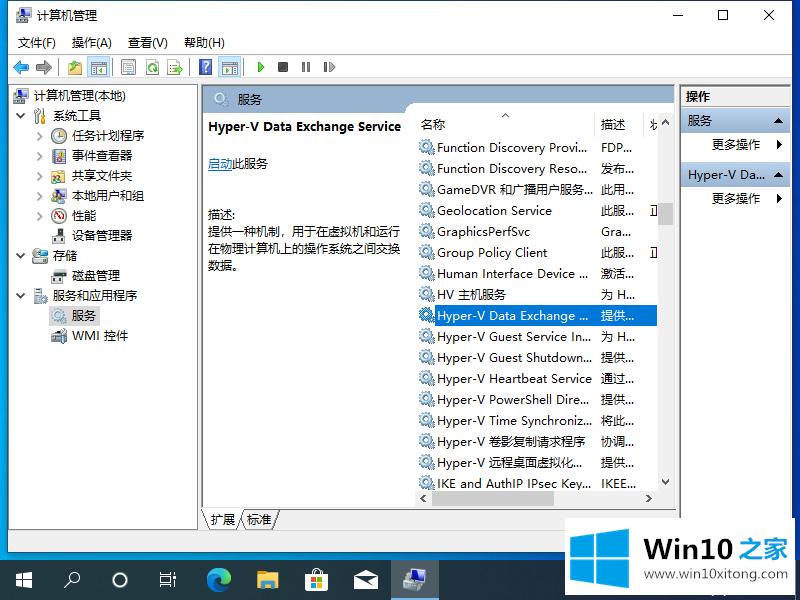Viewport: 800px width, 600px height.
Task: Click scroll-down arrow of services list
Action: click(x=665, y=482)
